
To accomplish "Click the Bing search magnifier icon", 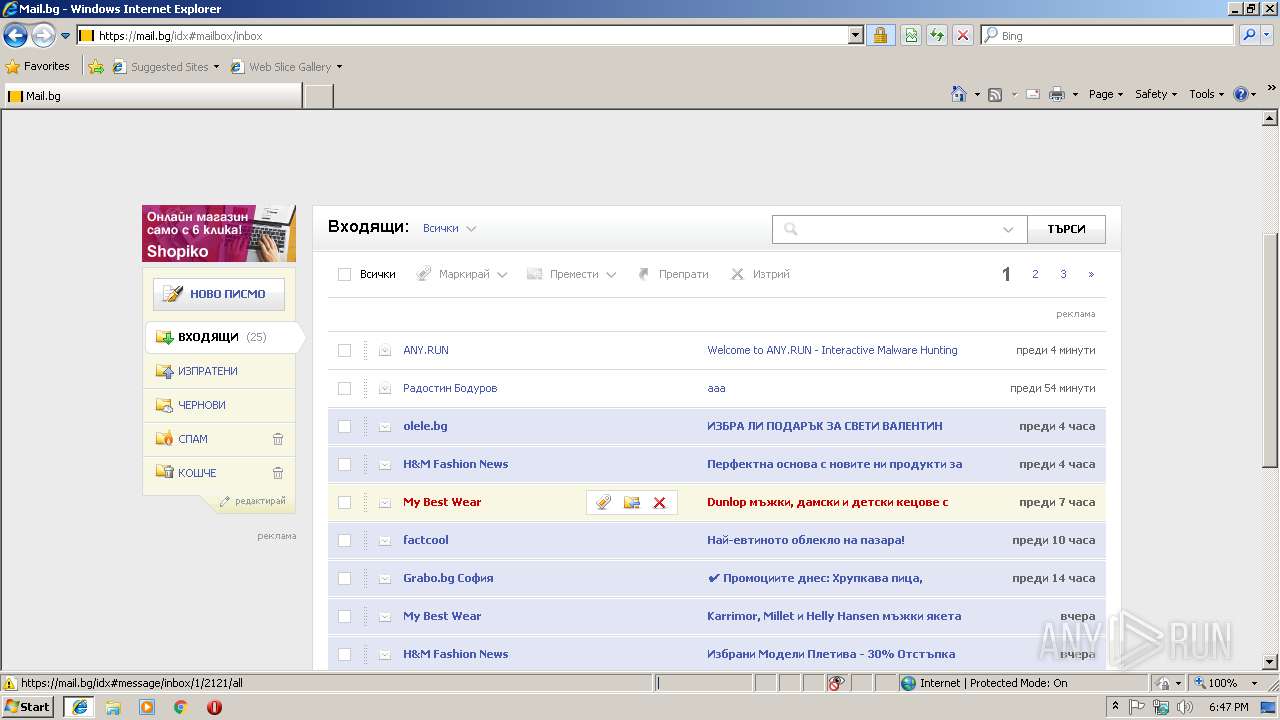I will point(1249,35).
